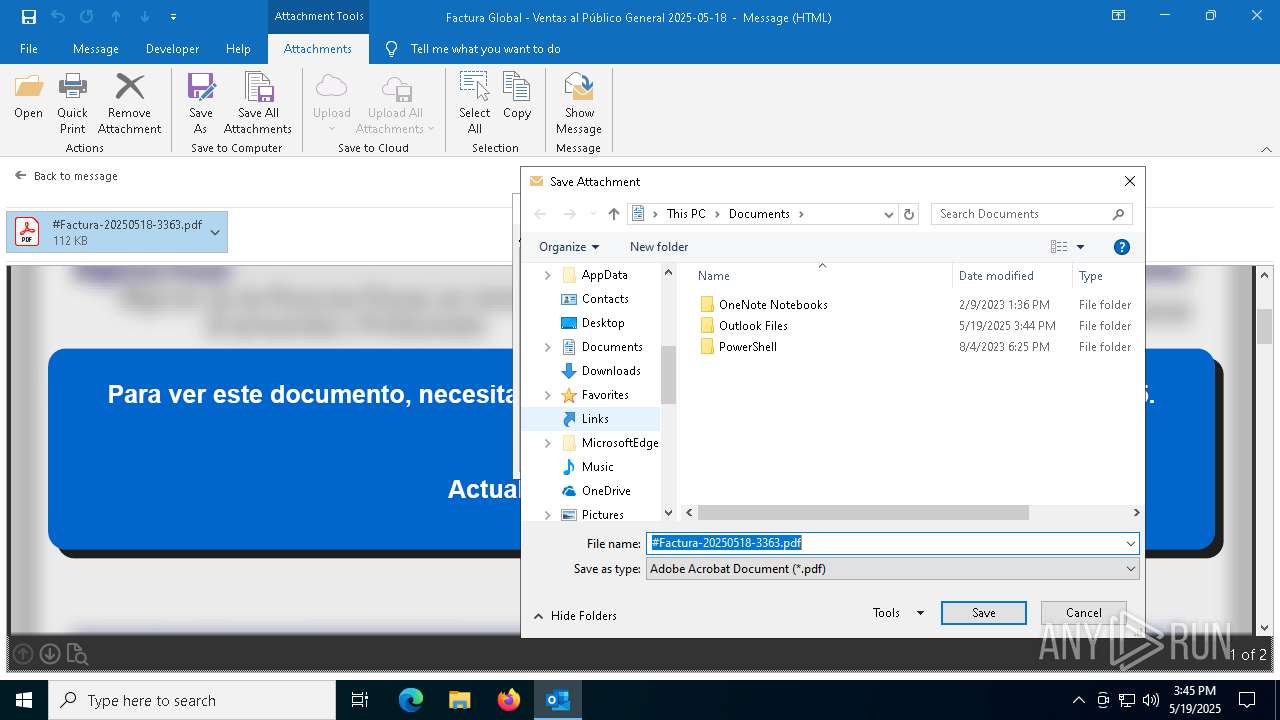Open Task View on the taskbar
The image size is (1280, 720).
[360, 700]
